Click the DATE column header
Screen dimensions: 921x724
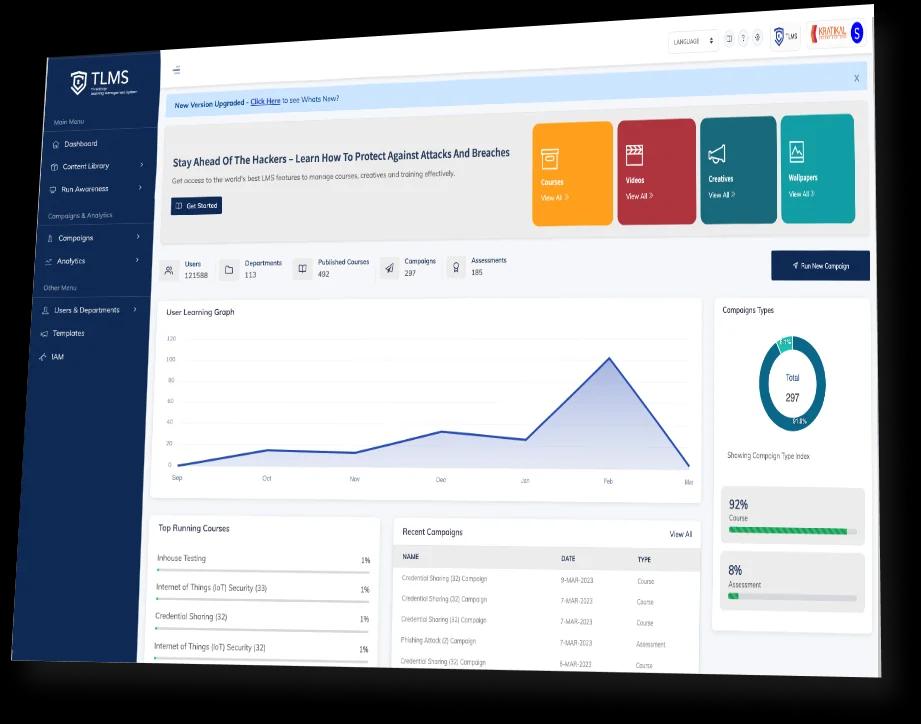568,558
